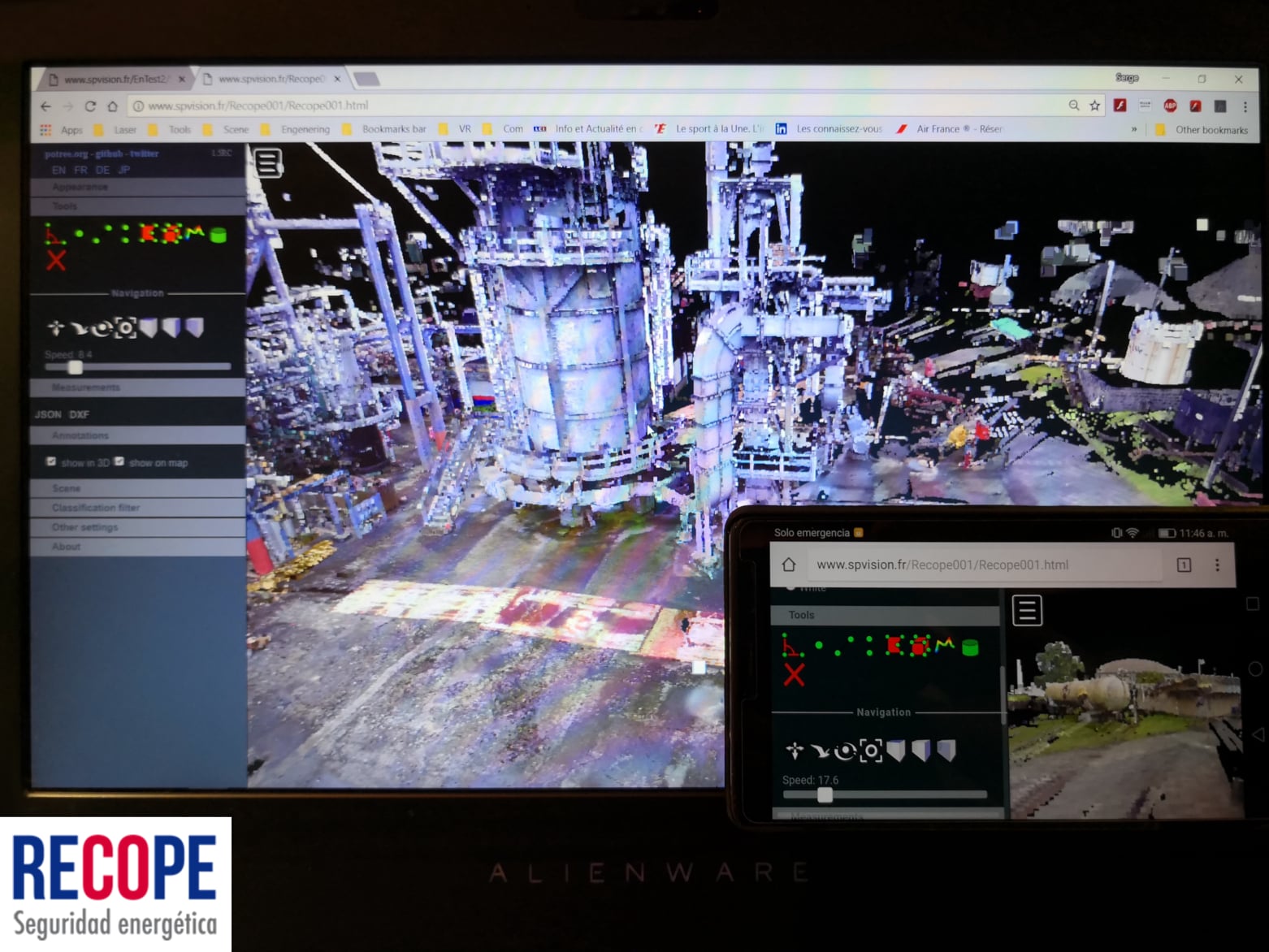Expand the Classification filter section
1269x952 pixels.
(x=96, y=508)
